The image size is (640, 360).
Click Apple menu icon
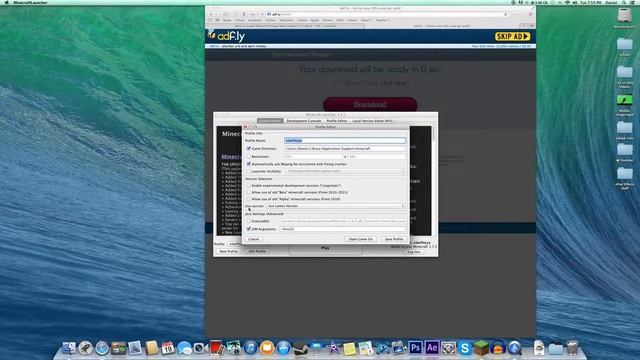coord(6,2)
